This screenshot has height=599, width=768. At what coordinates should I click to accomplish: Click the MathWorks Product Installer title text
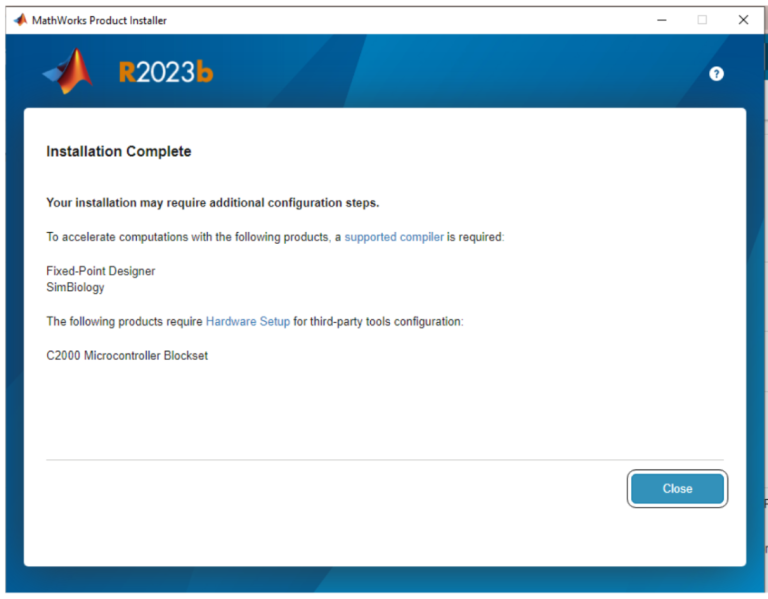(100, 20)
